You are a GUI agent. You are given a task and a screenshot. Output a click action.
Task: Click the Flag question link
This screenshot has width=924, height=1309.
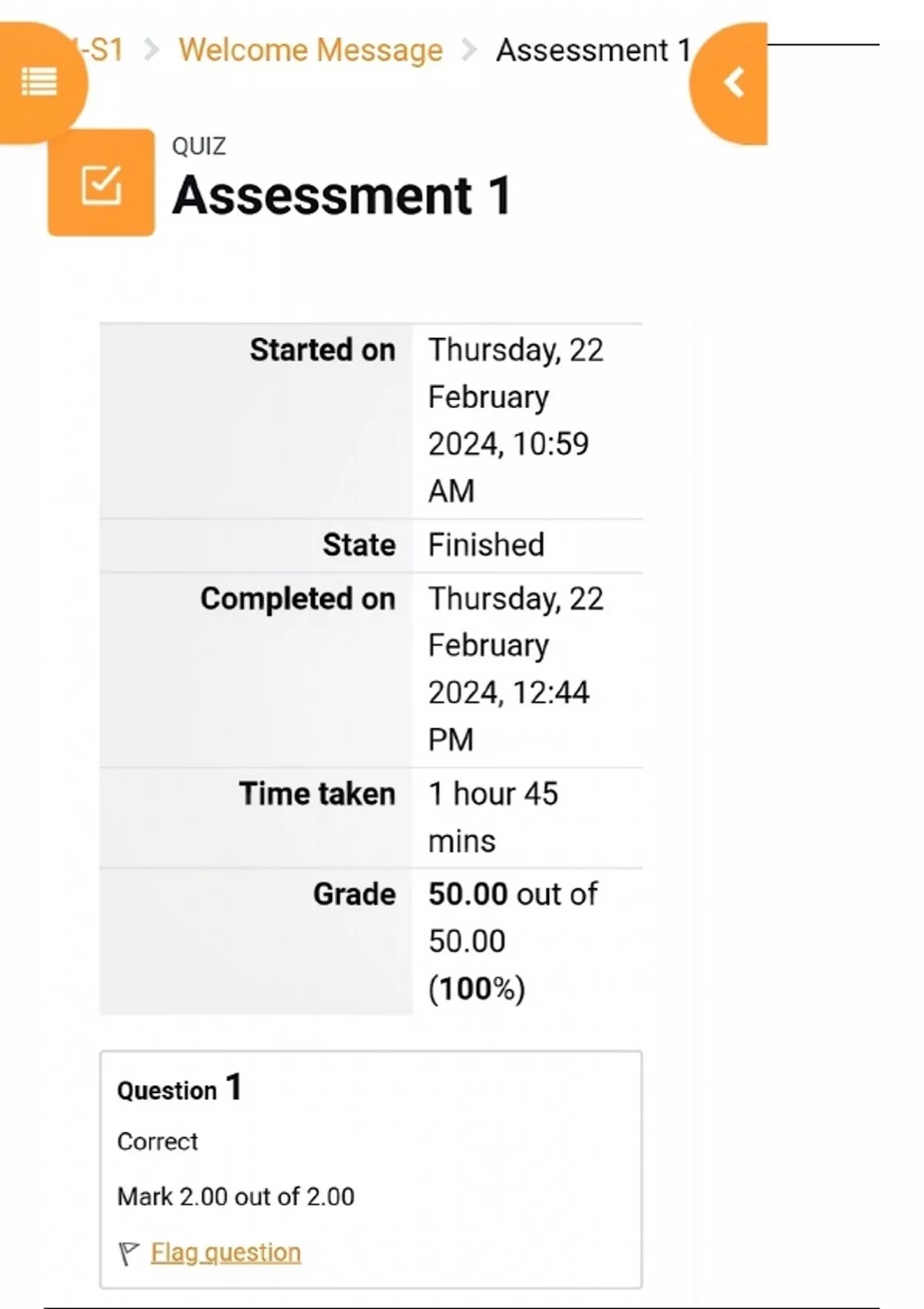(226, 1253)
